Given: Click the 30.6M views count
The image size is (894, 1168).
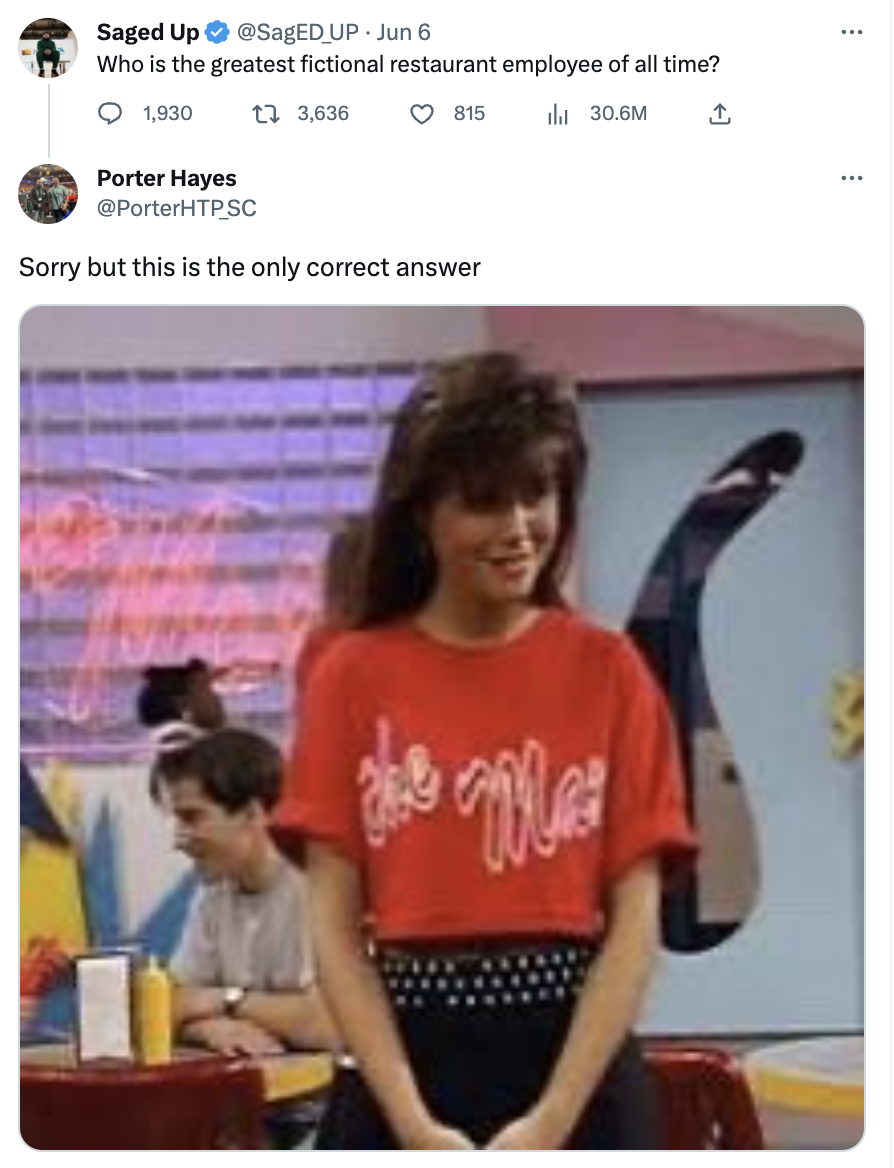Looking at the screenshot, I should click(x=618, y=113).
